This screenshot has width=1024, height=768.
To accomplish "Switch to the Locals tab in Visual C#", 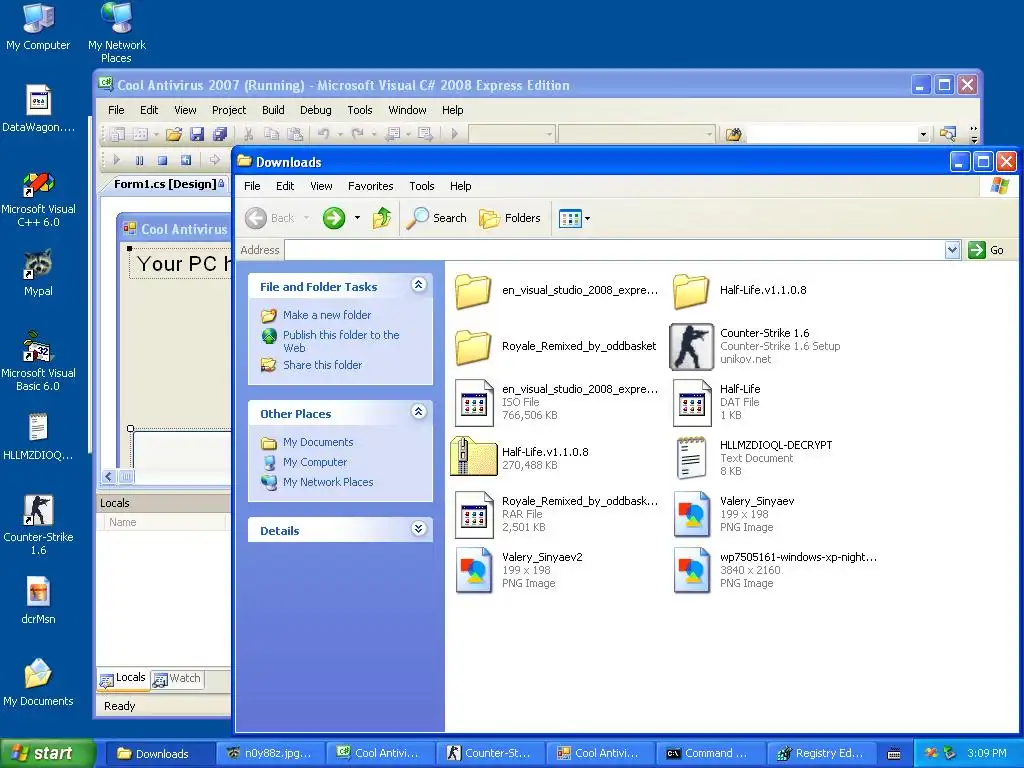I will [123, 679].
